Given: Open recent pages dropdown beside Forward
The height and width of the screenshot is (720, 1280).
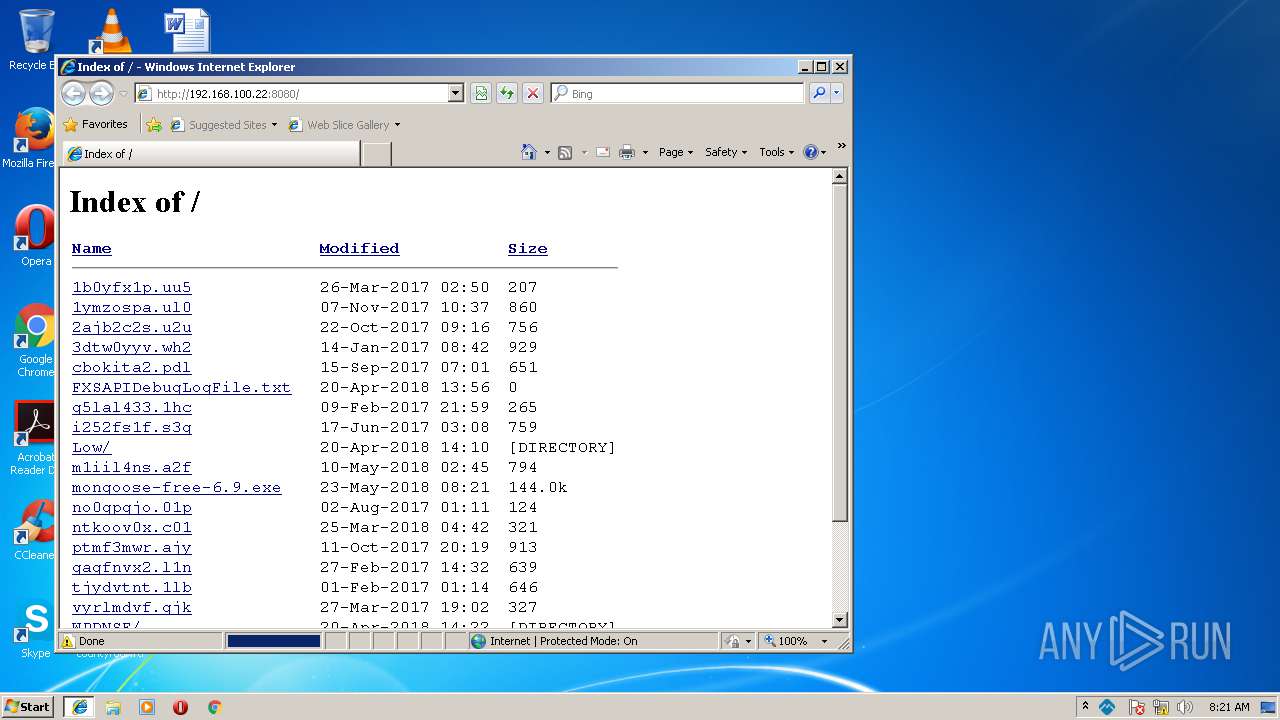Looking at the screenshot, I should point(123,94).
